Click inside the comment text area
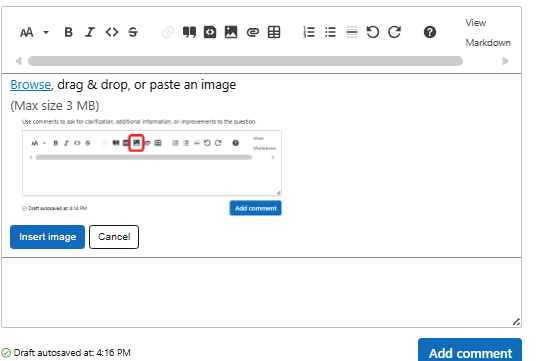 [261, 292]
